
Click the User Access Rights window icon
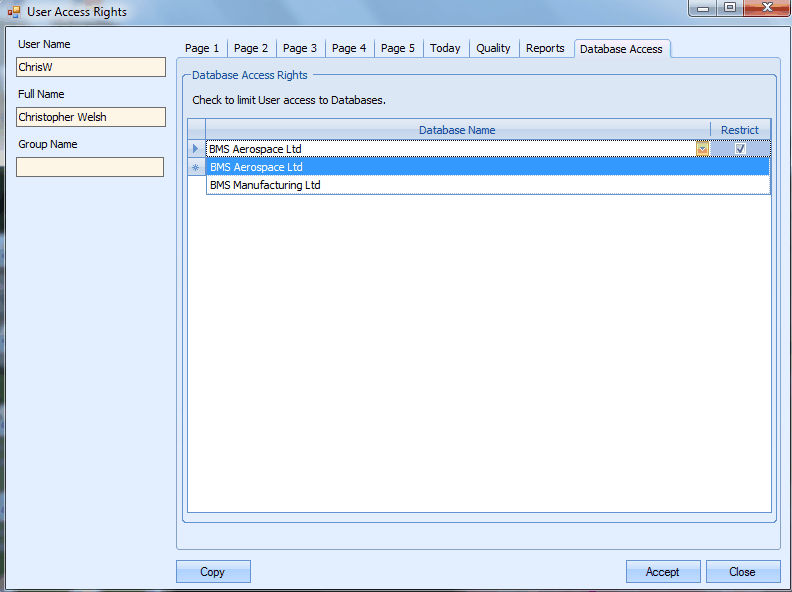coord(14,12)
